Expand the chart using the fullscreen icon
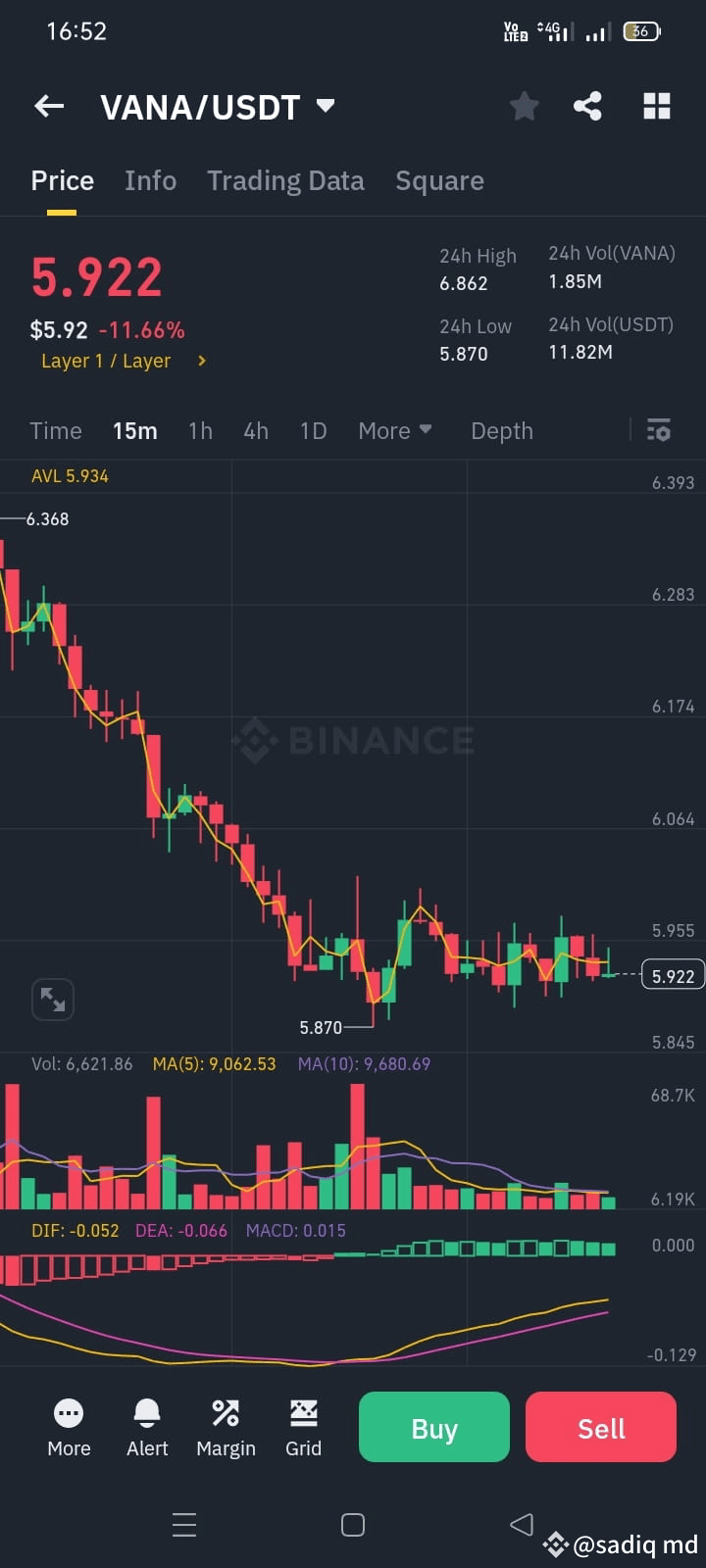 coord(52,999)
